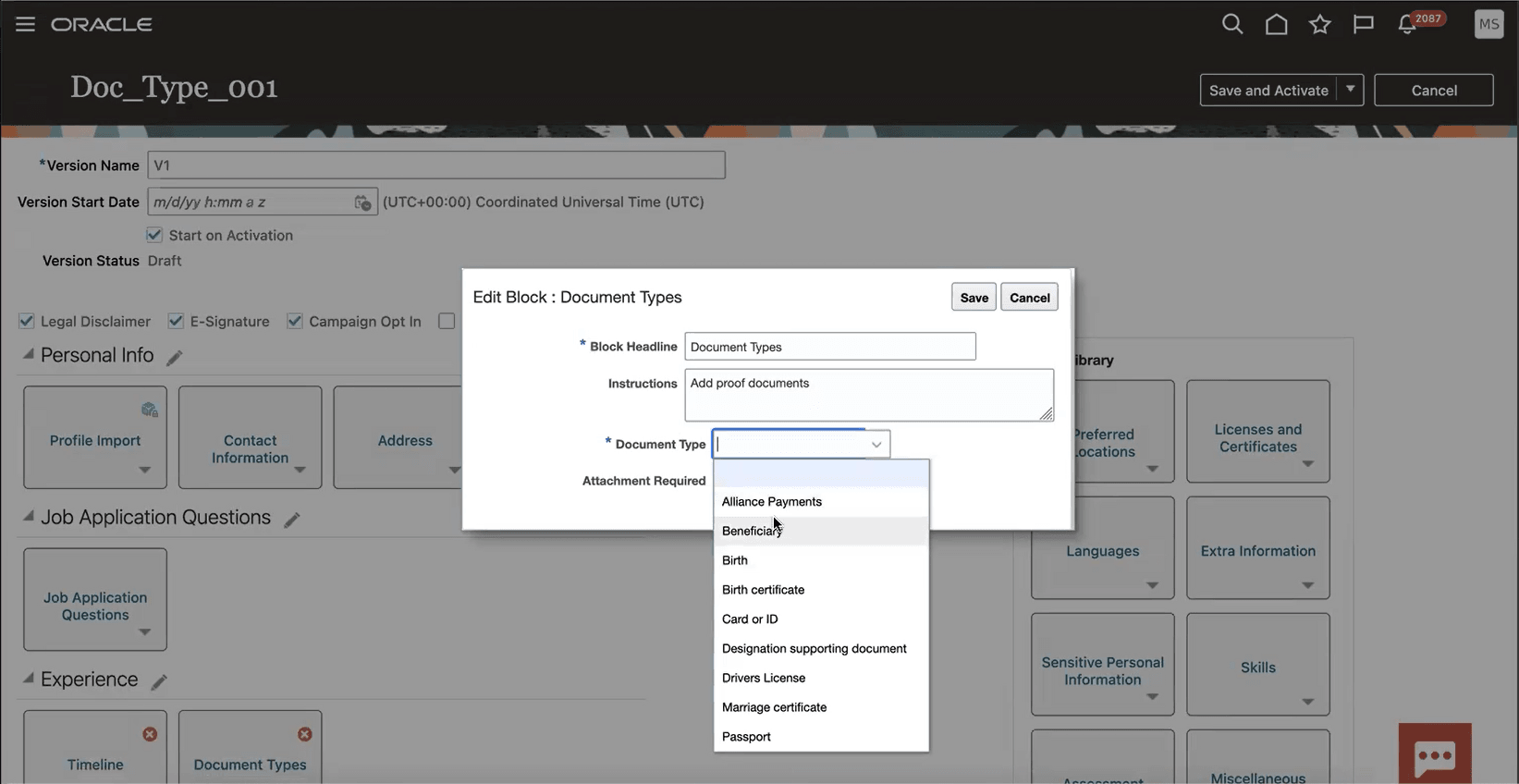1519x784 pixels.
Task: Open Languages block menu arrow
Action: click(x=1152, y=585)
